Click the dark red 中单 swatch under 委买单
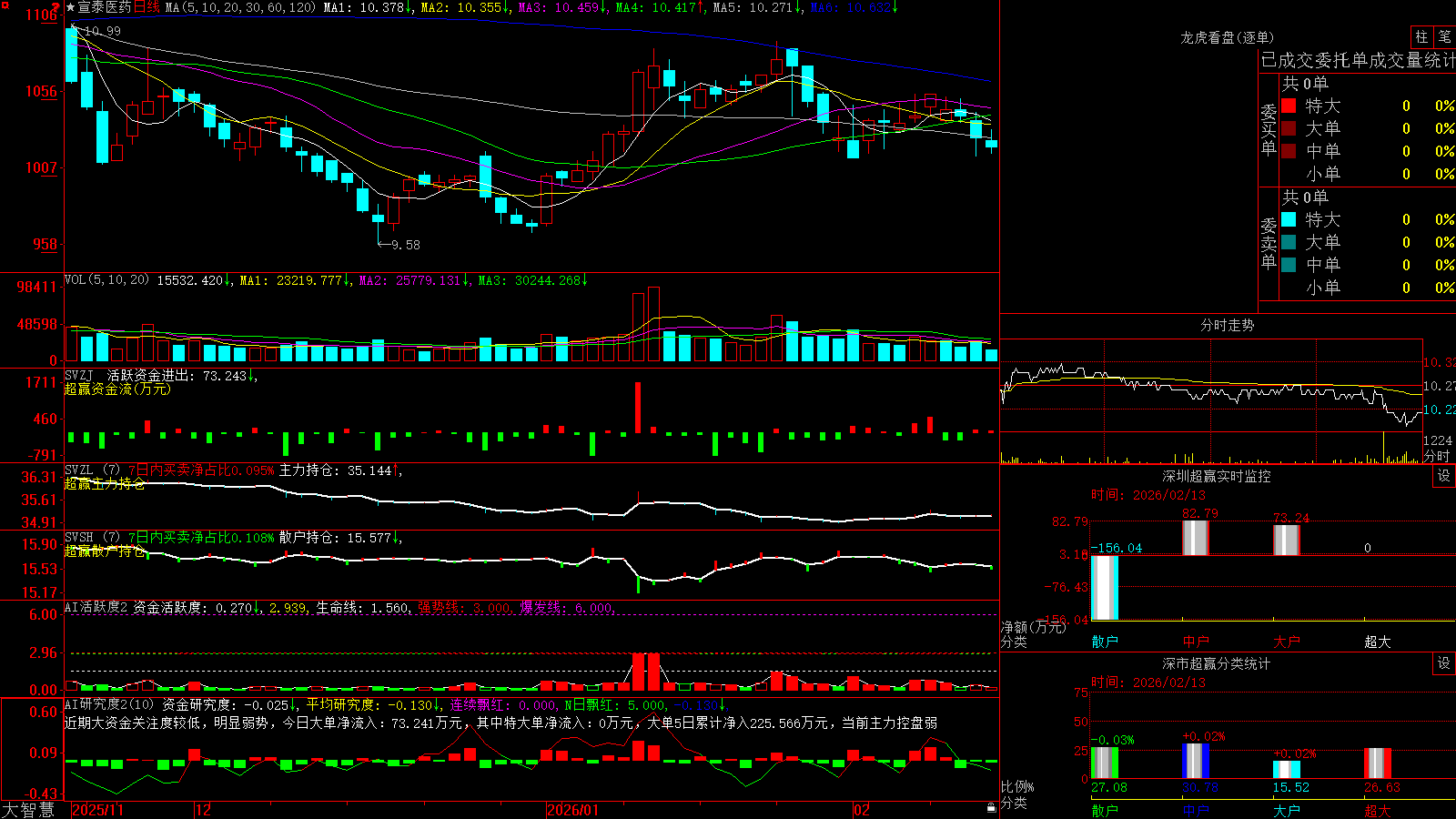 (1289, 151)
